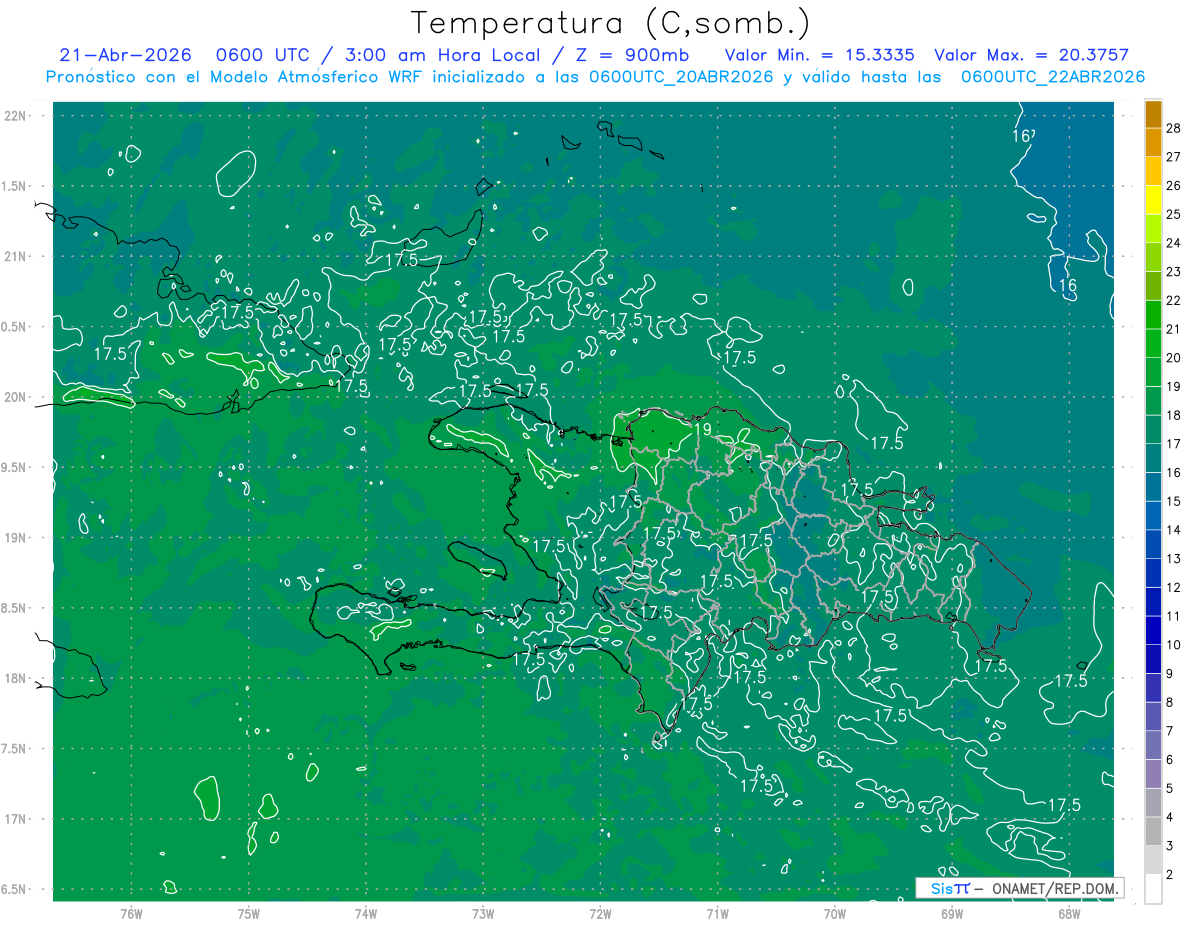Click the Temperatura (C,somb.) title

611,22
